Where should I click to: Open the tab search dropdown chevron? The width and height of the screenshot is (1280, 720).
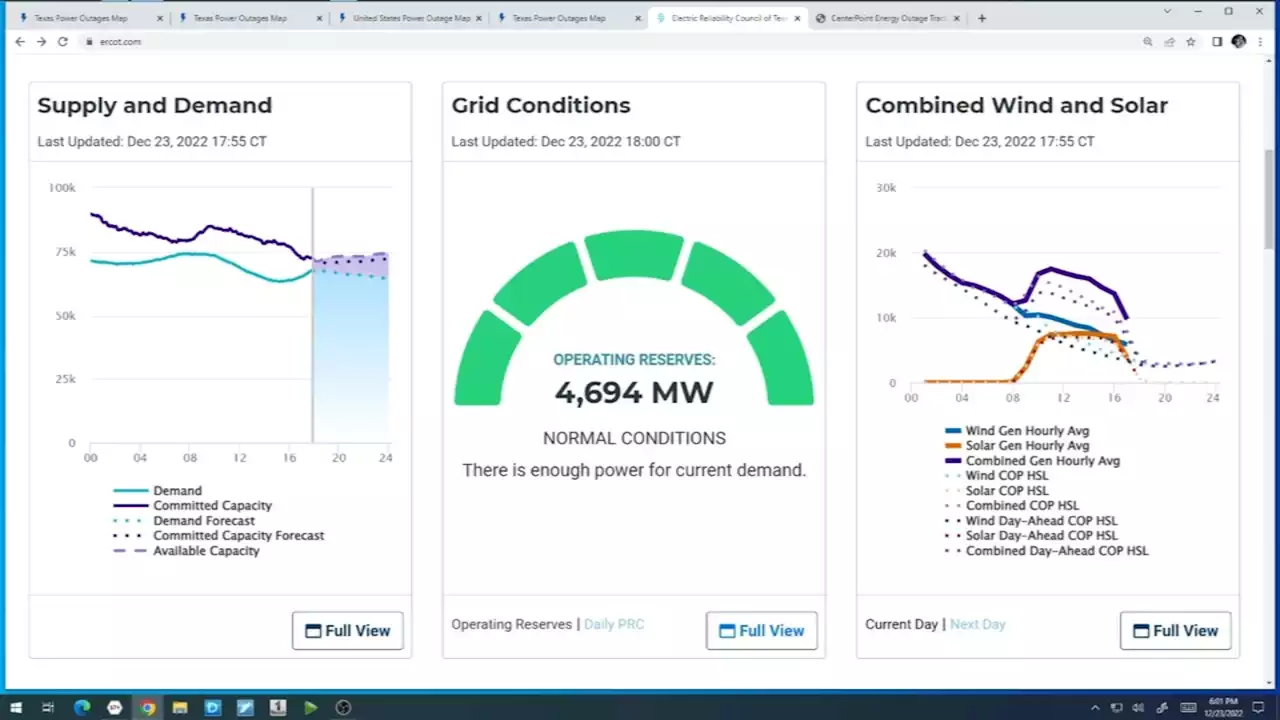point(1168,11)
